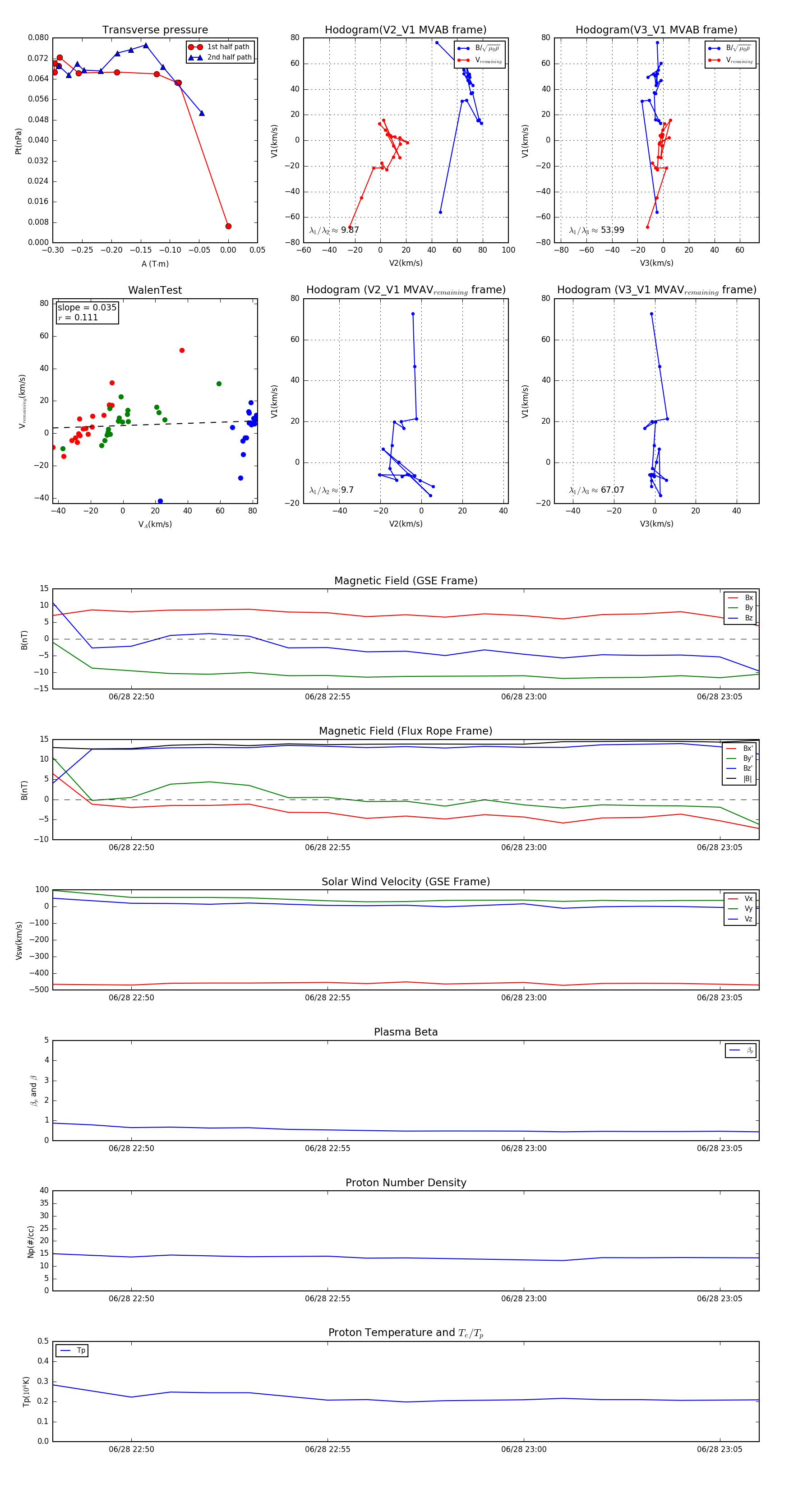This screenshot has height=1489, width=812.
Task: Click the 'r = 0.111' annotation
Action: click(78, 317)
